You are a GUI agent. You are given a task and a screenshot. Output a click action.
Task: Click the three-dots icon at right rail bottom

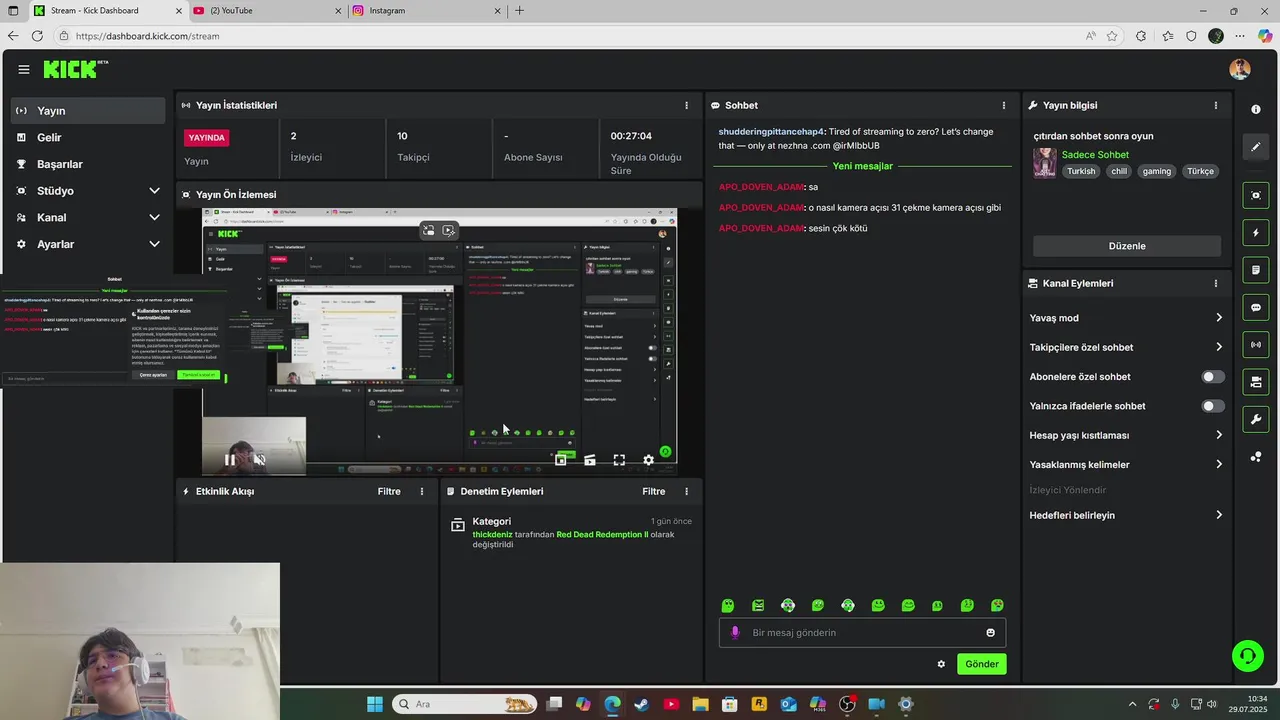click(1256, 457)
